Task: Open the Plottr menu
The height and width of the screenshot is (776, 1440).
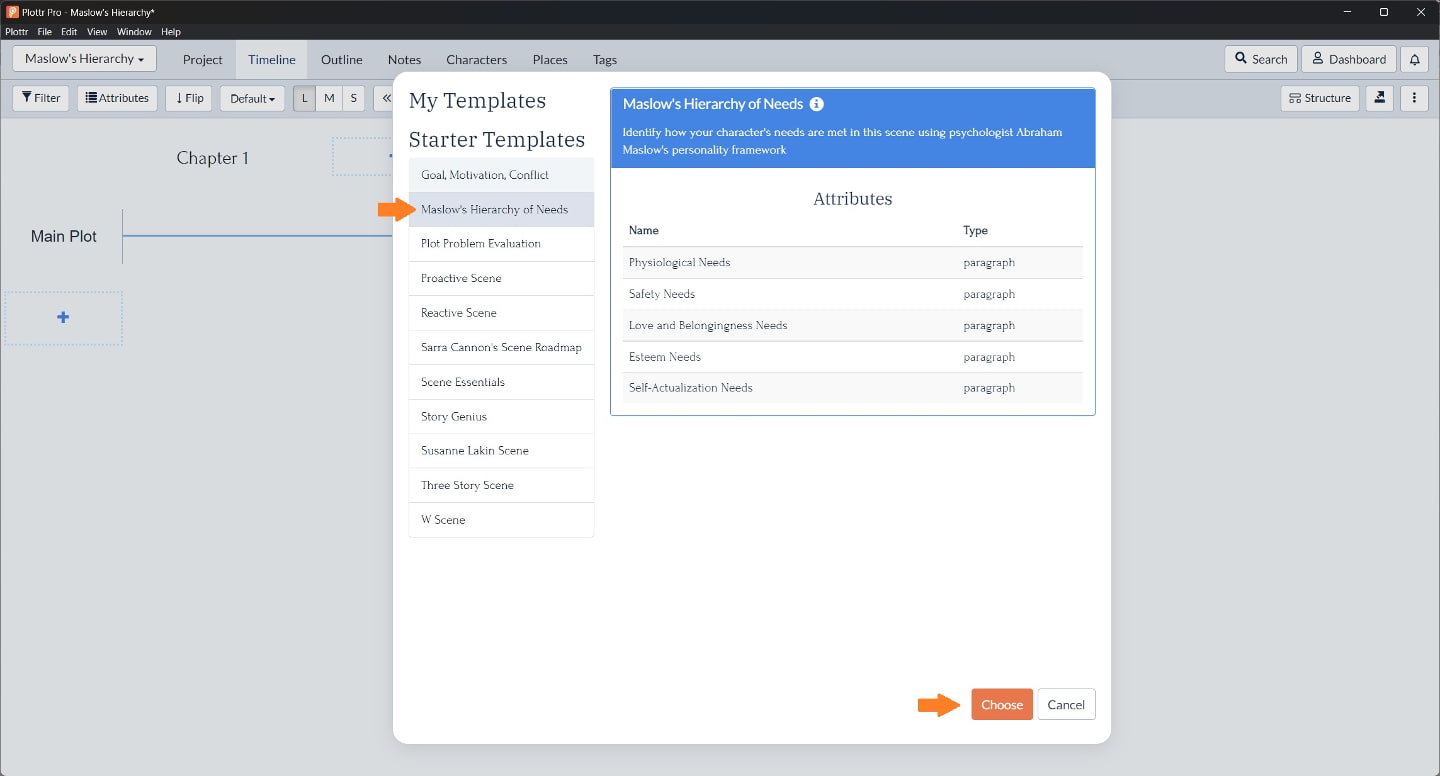Action: point(17,32)
